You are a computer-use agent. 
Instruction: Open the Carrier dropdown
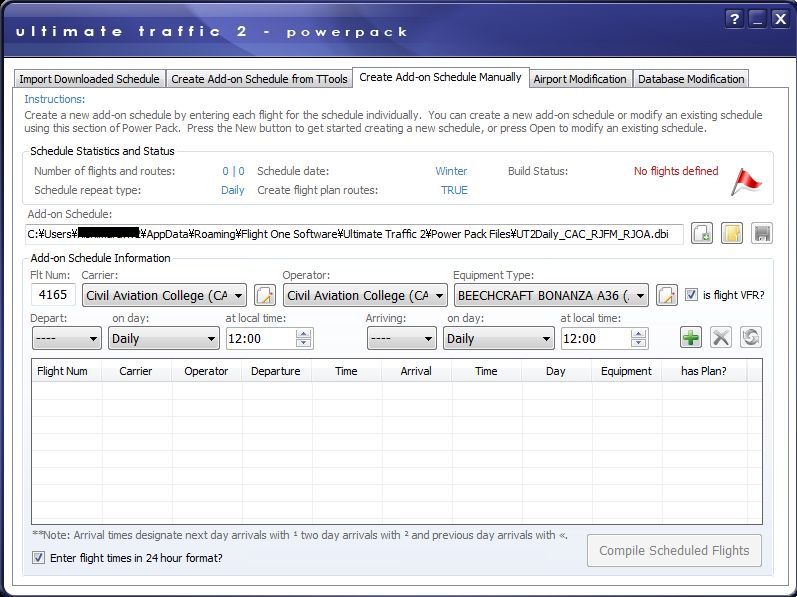(x=164, y=295)
